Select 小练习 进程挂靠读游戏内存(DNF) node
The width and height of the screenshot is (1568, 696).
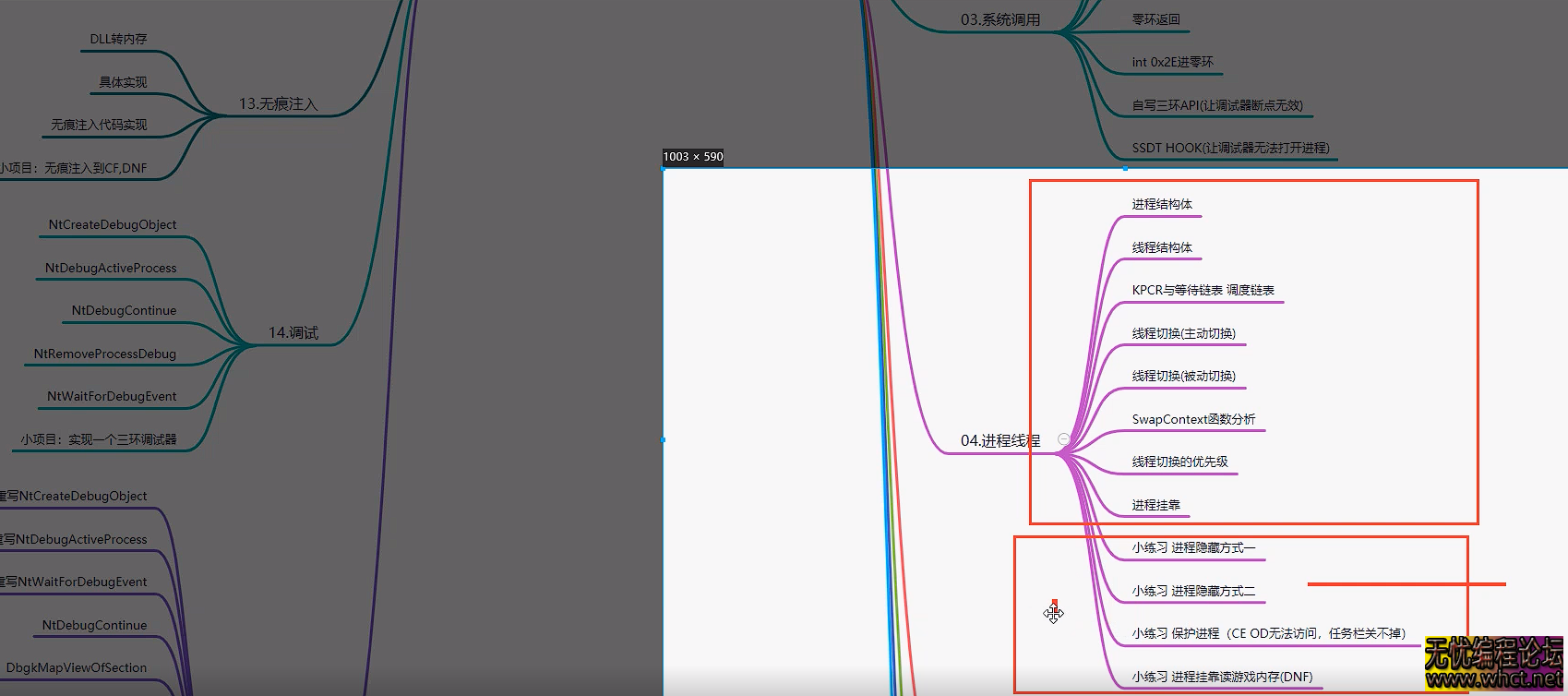click(1222, 678)
